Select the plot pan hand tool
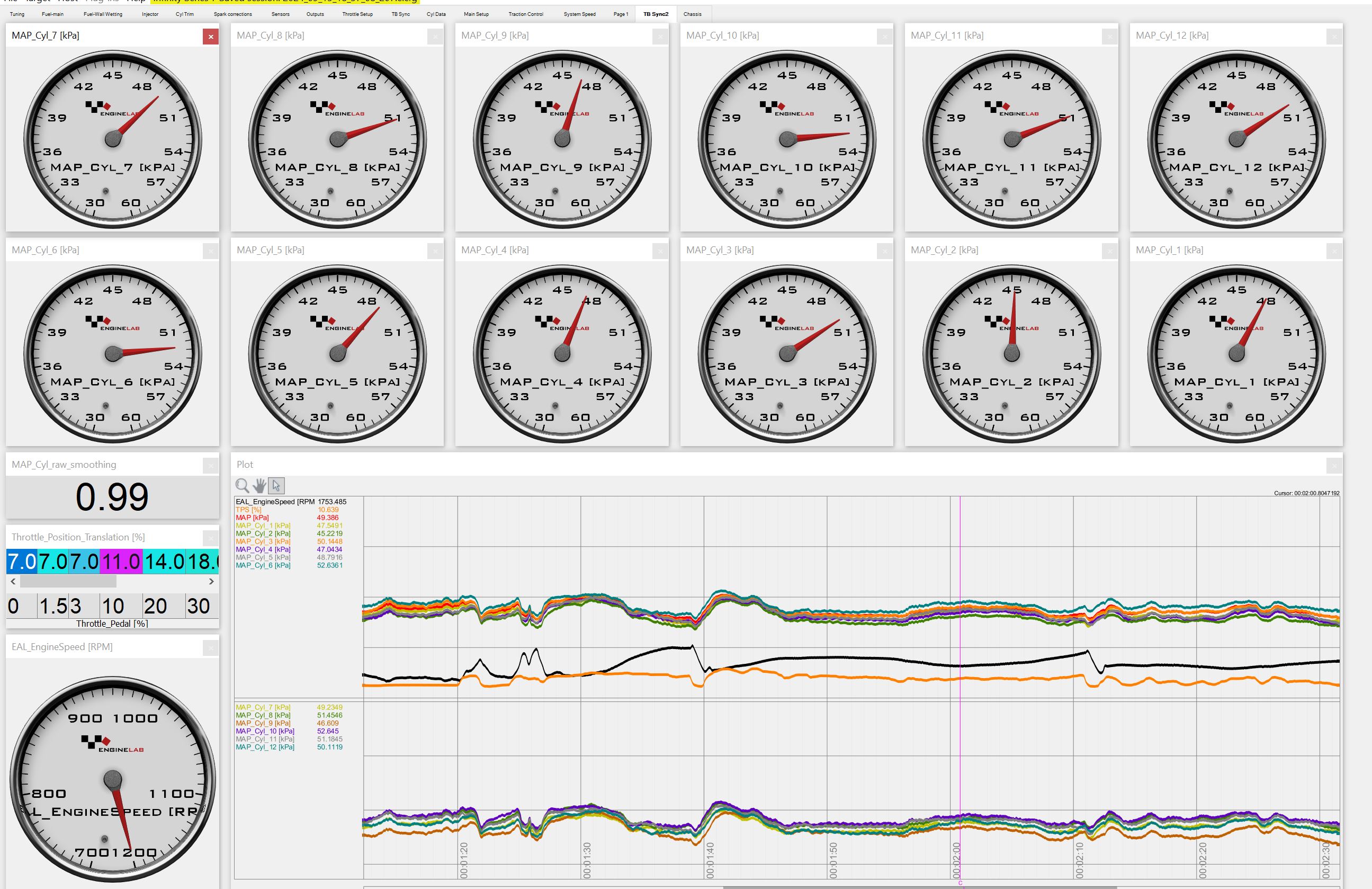The height and width of the screenshot is (889, 1372). tap(259, 486)
